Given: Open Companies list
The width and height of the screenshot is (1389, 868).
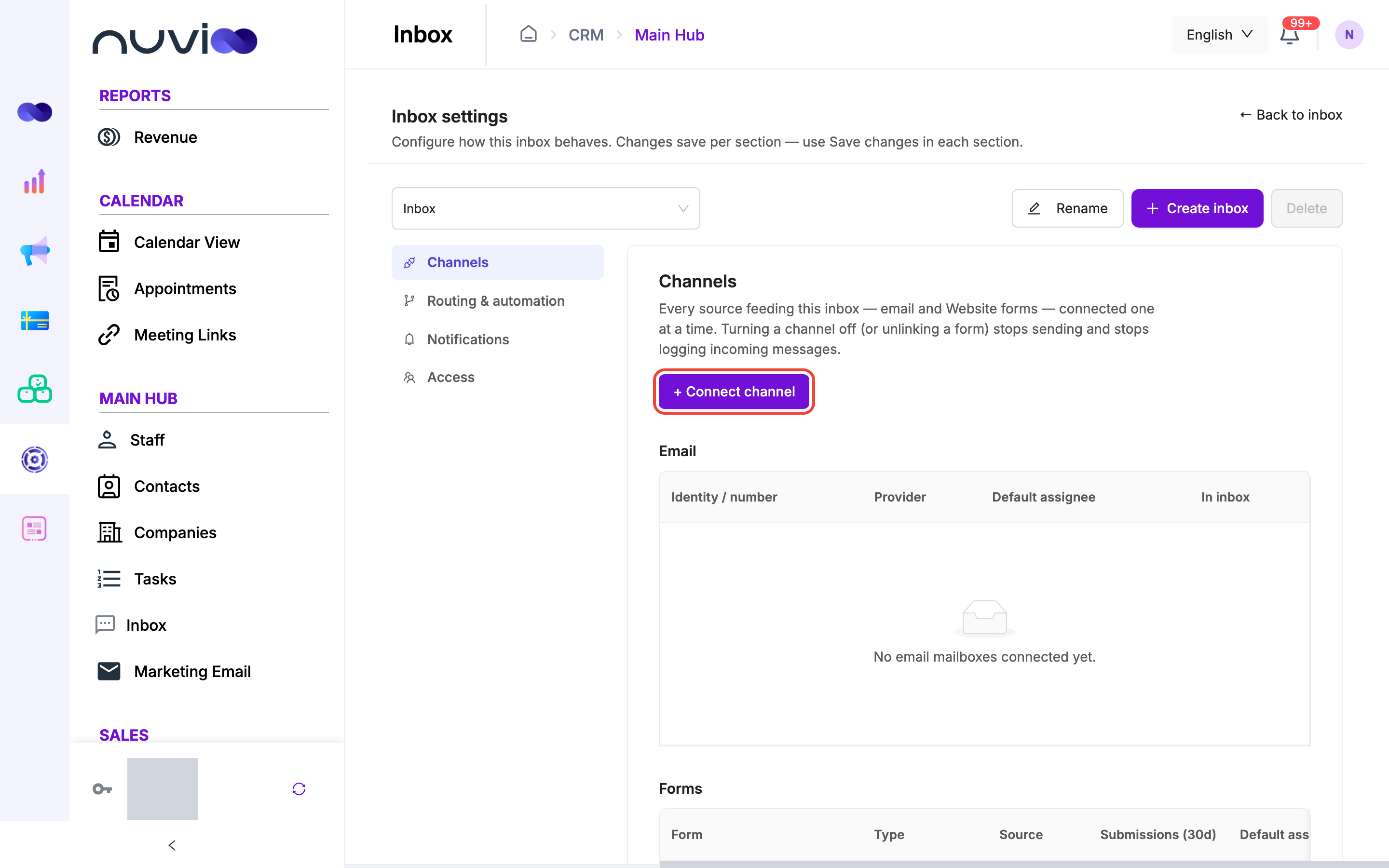Looking at the screenshot, I should 157,533.
